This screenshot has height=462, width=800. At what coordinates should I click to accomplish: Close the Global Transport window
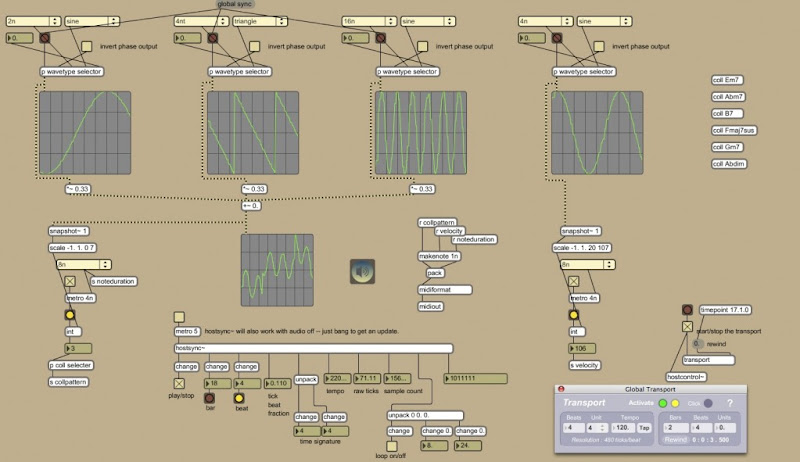(x=561, y=389)
